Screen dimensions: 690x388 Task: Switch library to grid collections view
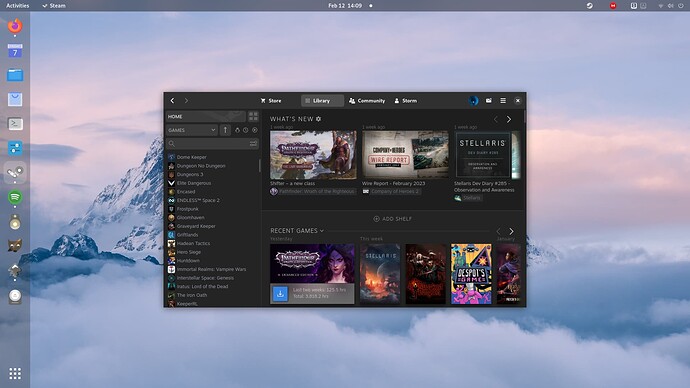[x=253, y=117]
